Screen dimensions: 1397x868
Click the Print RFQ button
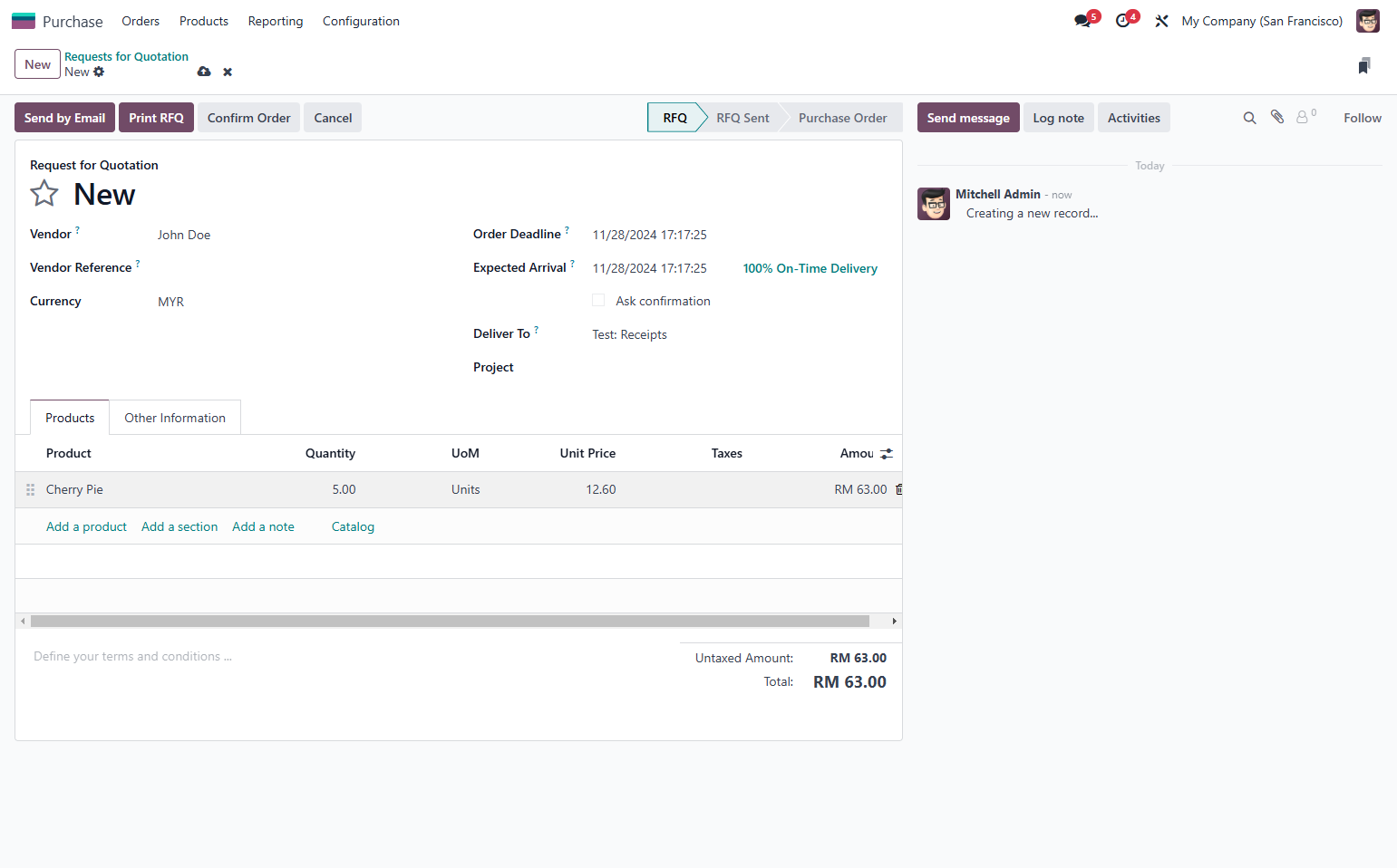156,118
